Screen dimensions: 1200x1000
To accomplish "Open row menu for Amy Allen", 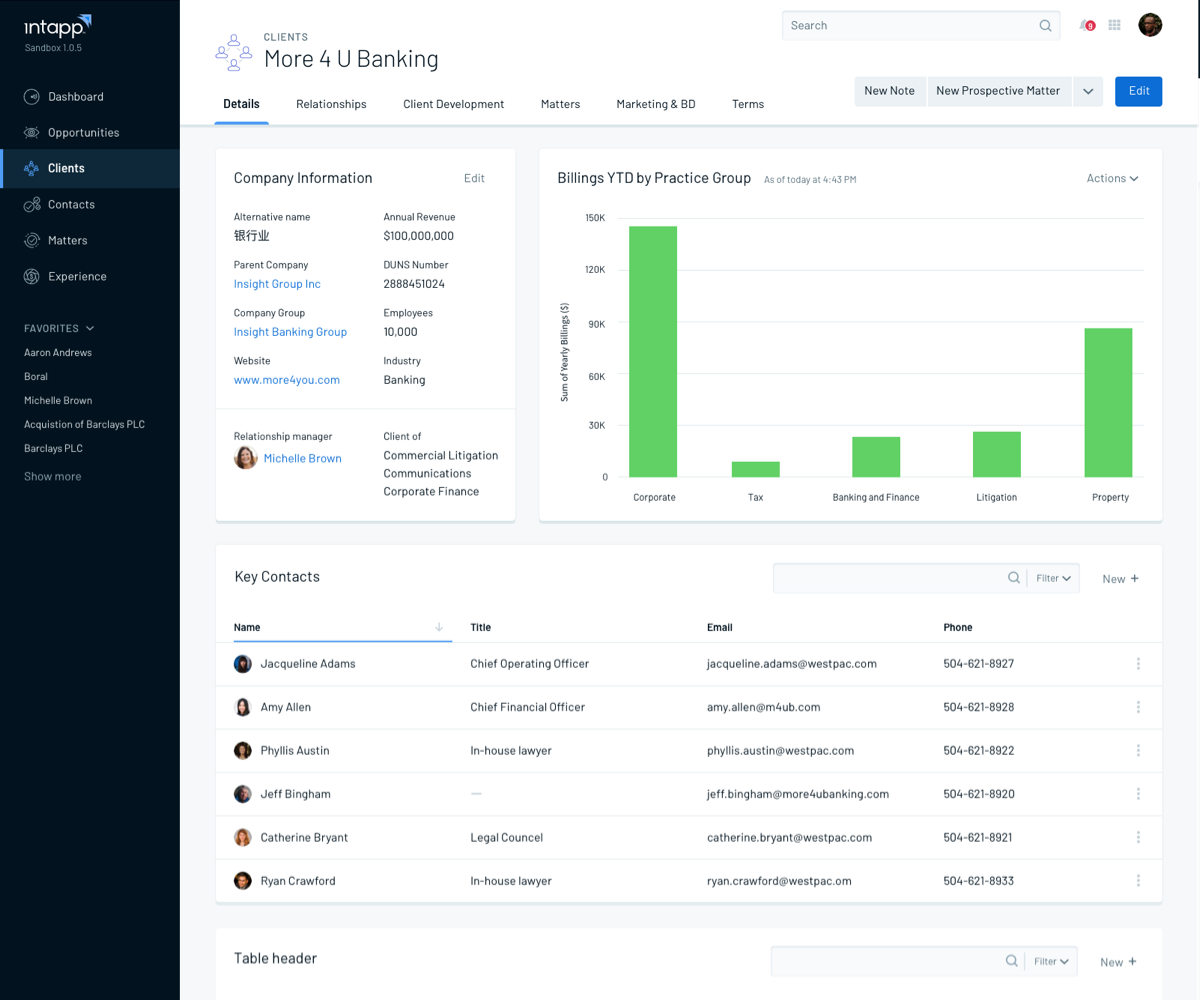I will coord(1138,707).
